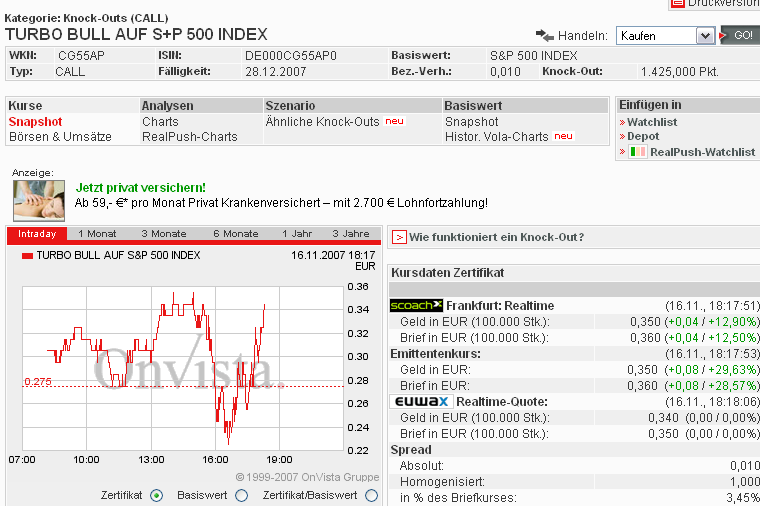760x506 pixels.
Task: Select the Zertifikat radio button
Action: tap(156, 495)
